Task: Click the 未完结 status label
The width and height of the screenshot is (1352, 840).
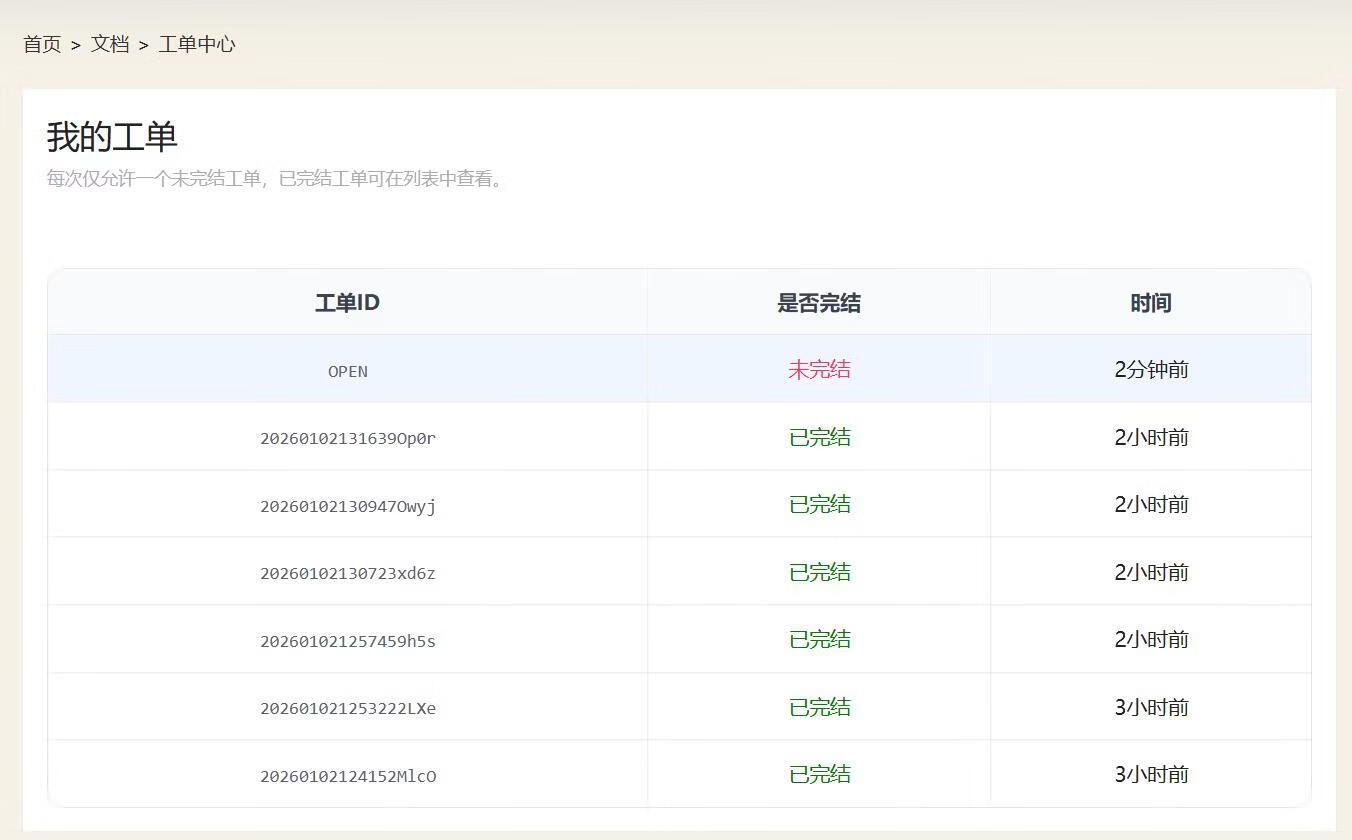Action: pyautogui.click(x=819, y=369)
